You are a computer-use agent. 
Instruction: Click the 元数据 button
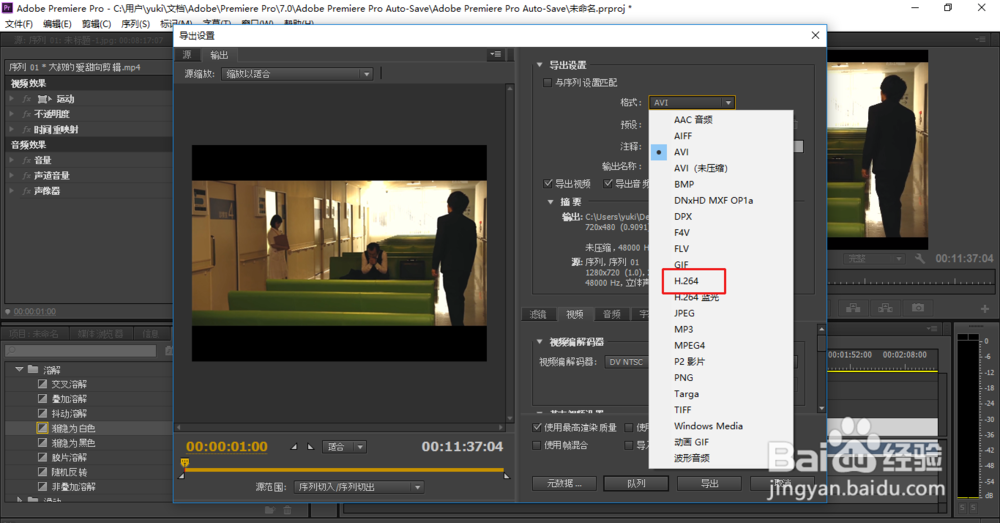click(564, 483)
